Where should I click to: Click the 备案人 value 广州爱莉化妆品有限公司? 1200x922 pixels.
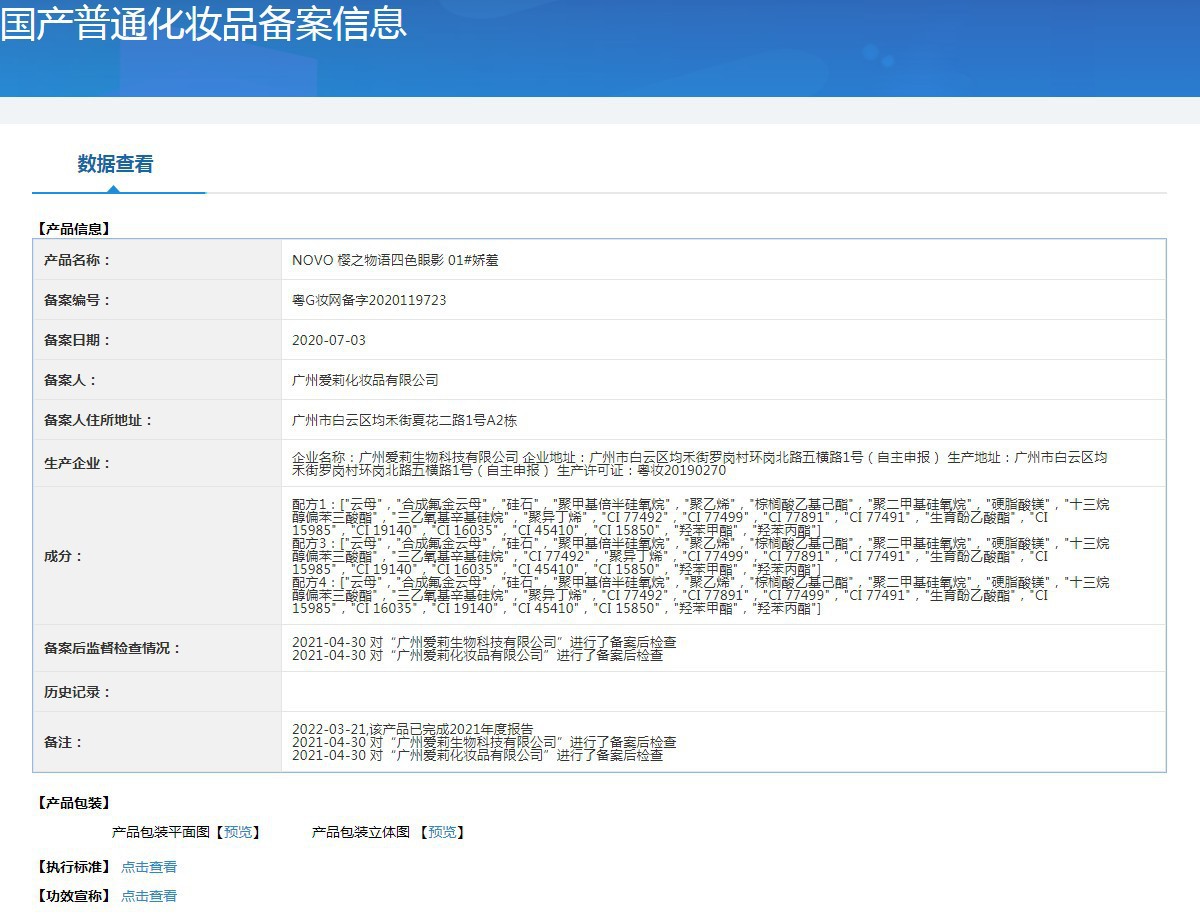tap(365, 380)
